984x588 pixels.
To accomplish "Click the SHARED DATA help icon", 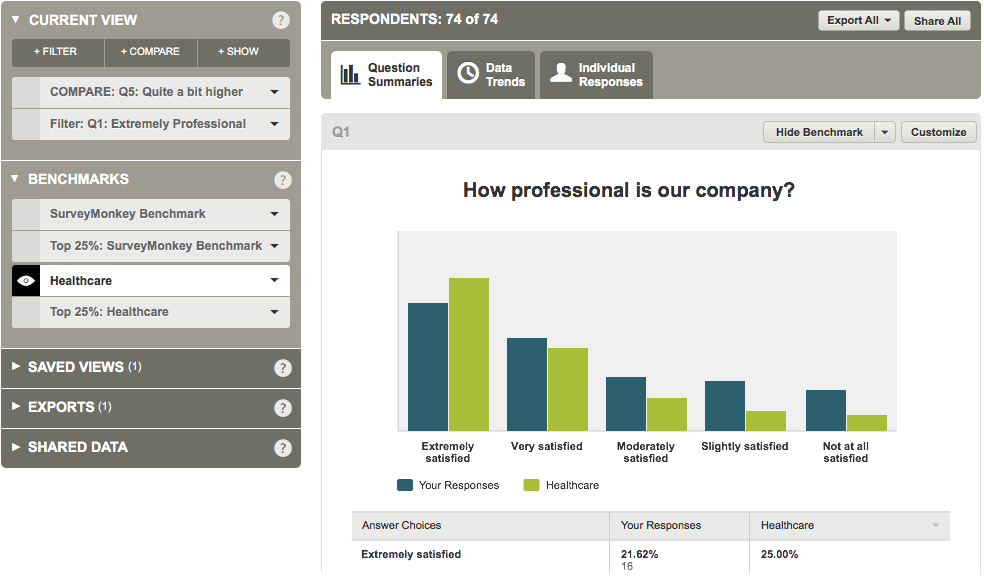I will (281, 445).
